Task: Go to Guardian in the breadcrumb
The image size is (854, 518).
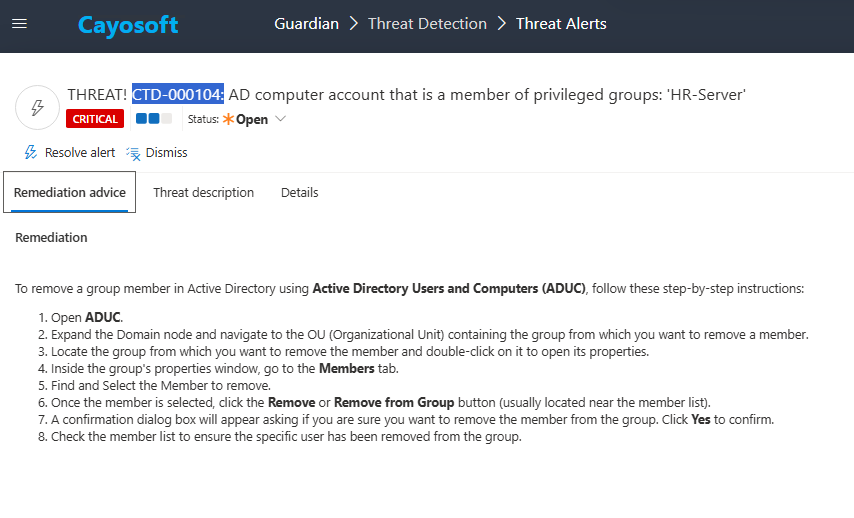Action: (306, 24)
